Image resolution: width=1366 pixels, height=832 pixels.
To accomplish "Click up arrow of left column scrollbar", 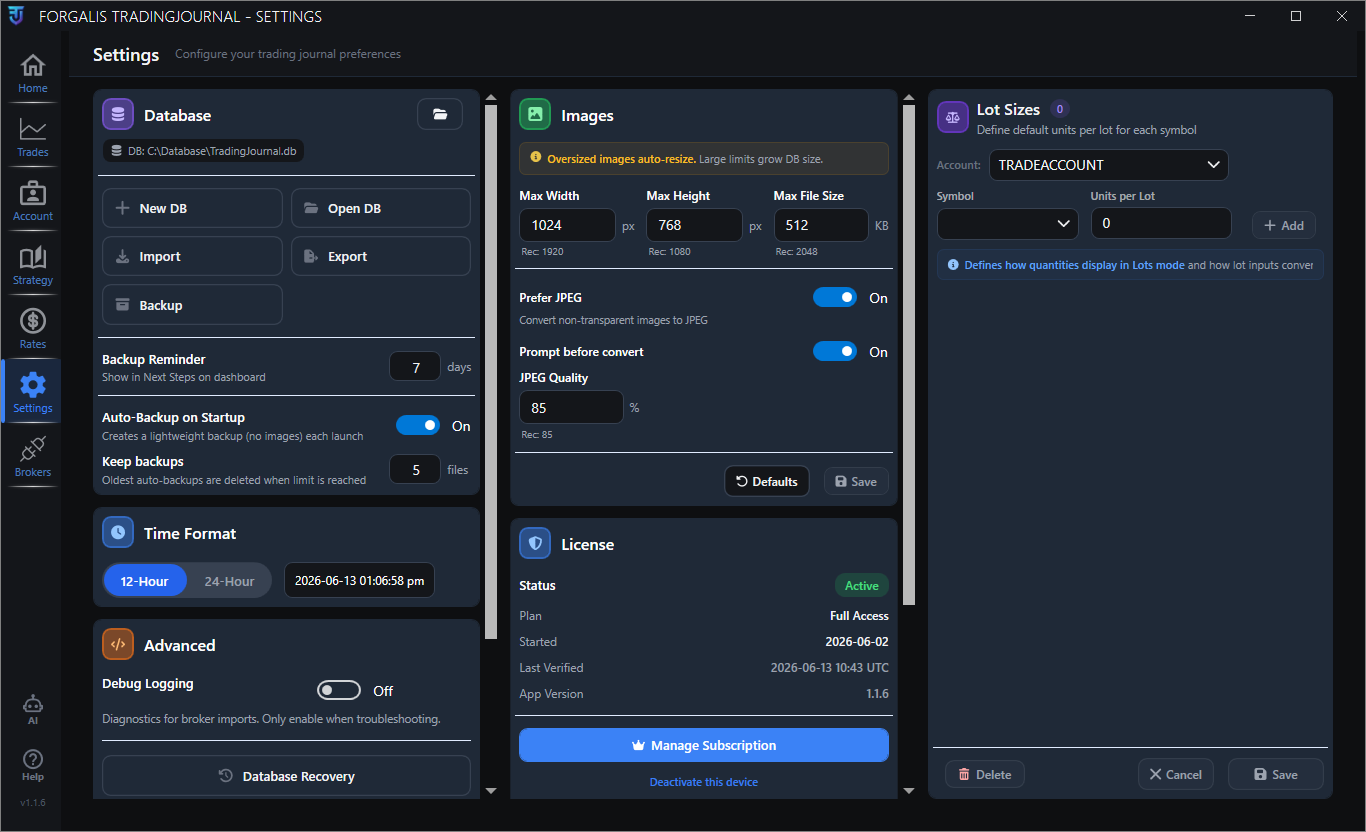I will click(491, 97).
